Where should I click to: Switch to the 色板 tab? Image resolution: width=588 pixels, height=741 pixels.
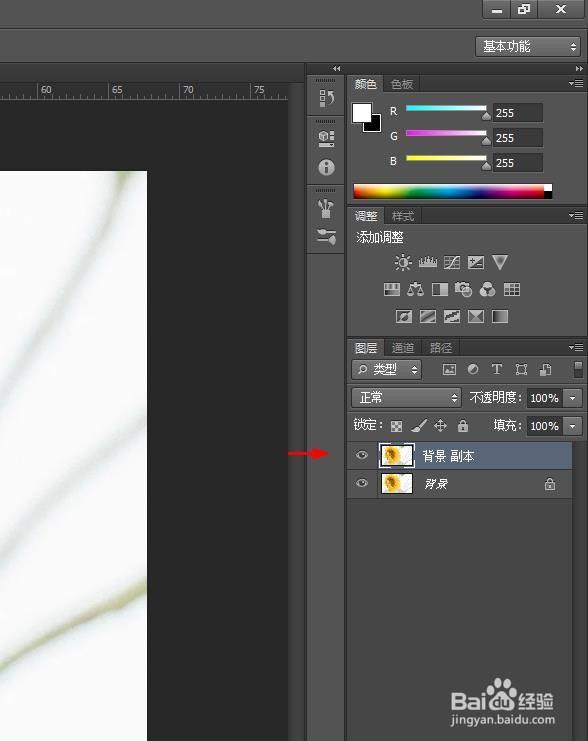(x=402, y=84)
